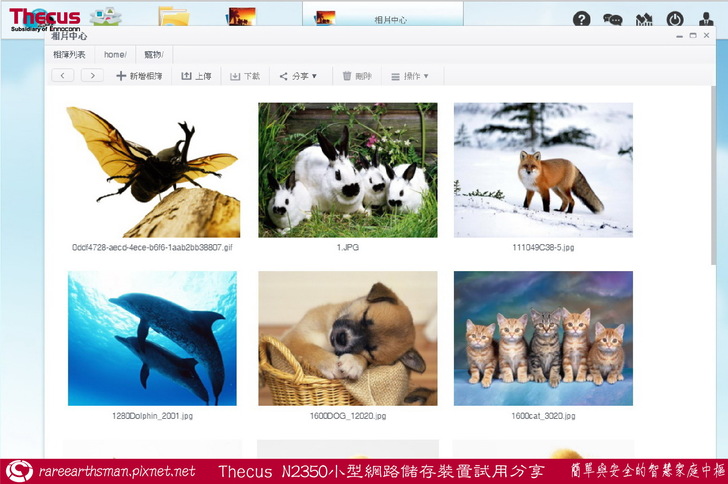Click the control panel icon beside Thecus logo
This screenshot has width=728, height=484.
click(103, 15)
